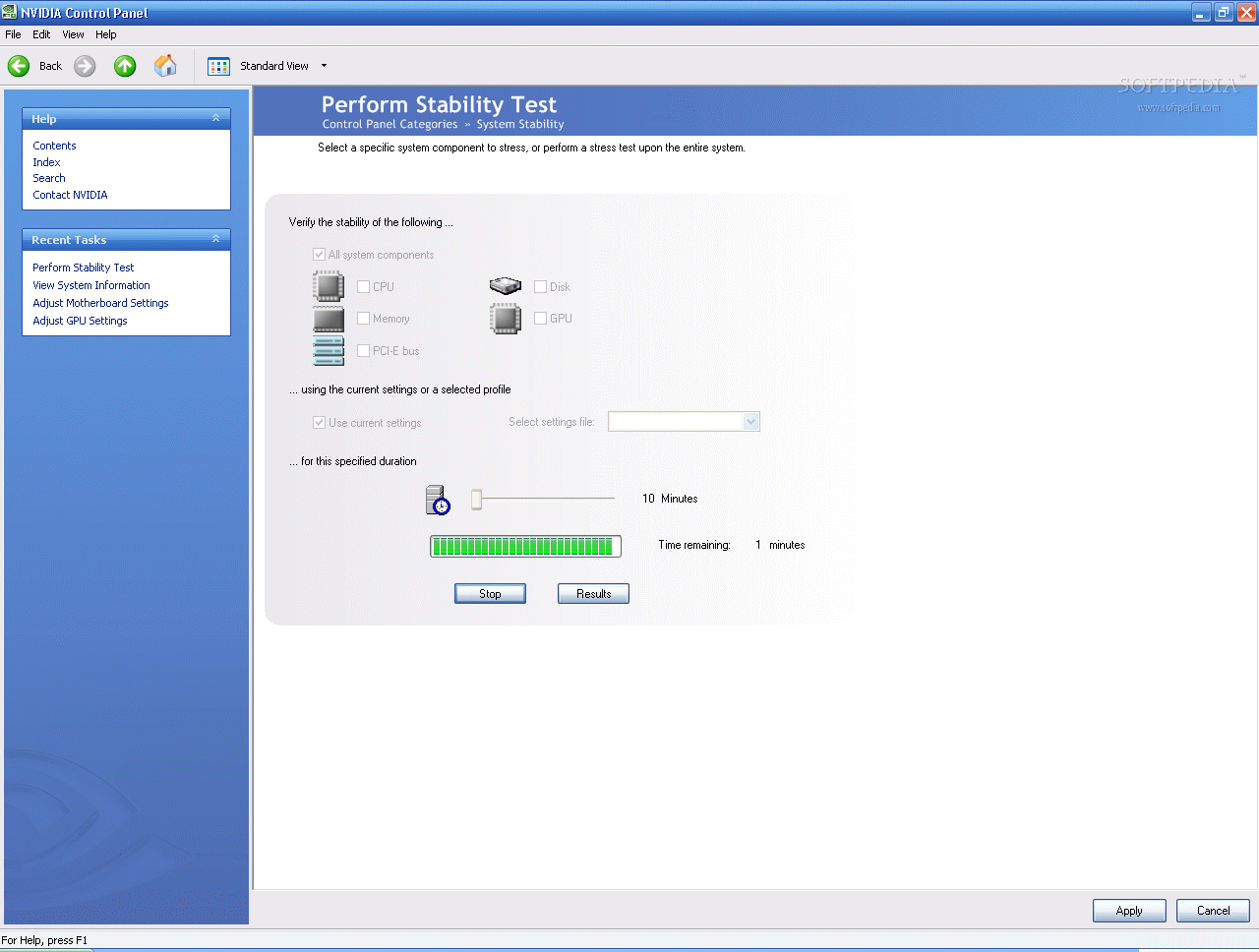Restore down the NVIDIA Control Panel window
1259x952 pixels.
tap(1224, 12)
